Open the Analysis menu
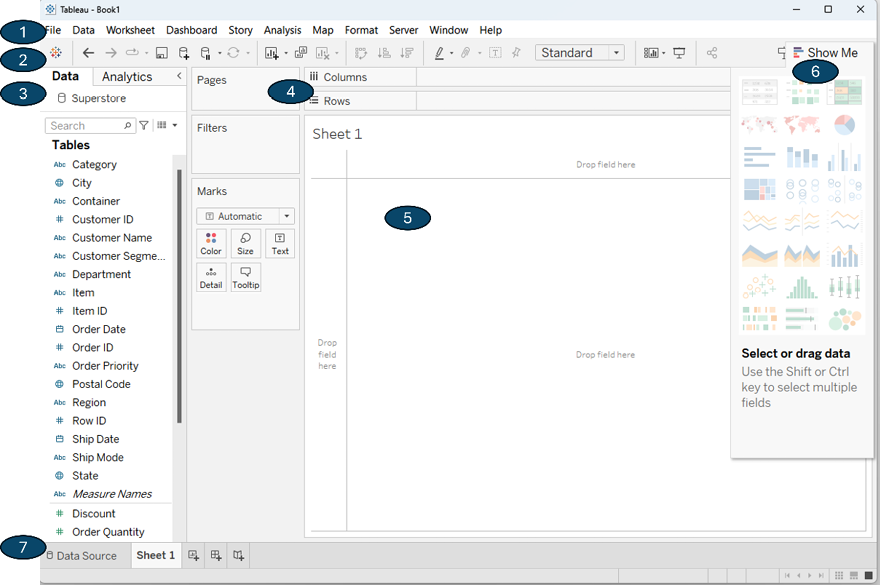The image size is (880, 585). (x=282, y=30)
